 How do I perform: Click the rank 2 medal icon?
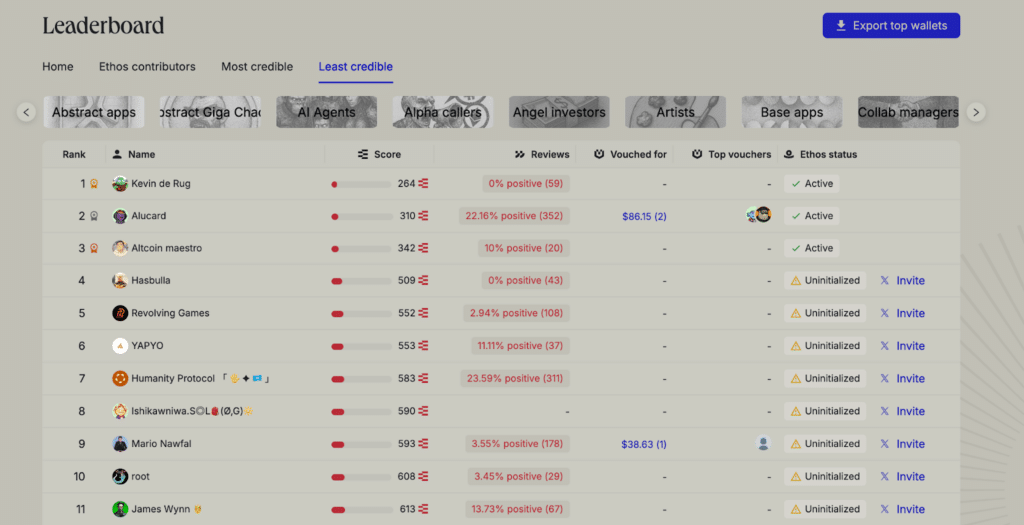coord(94,216)
